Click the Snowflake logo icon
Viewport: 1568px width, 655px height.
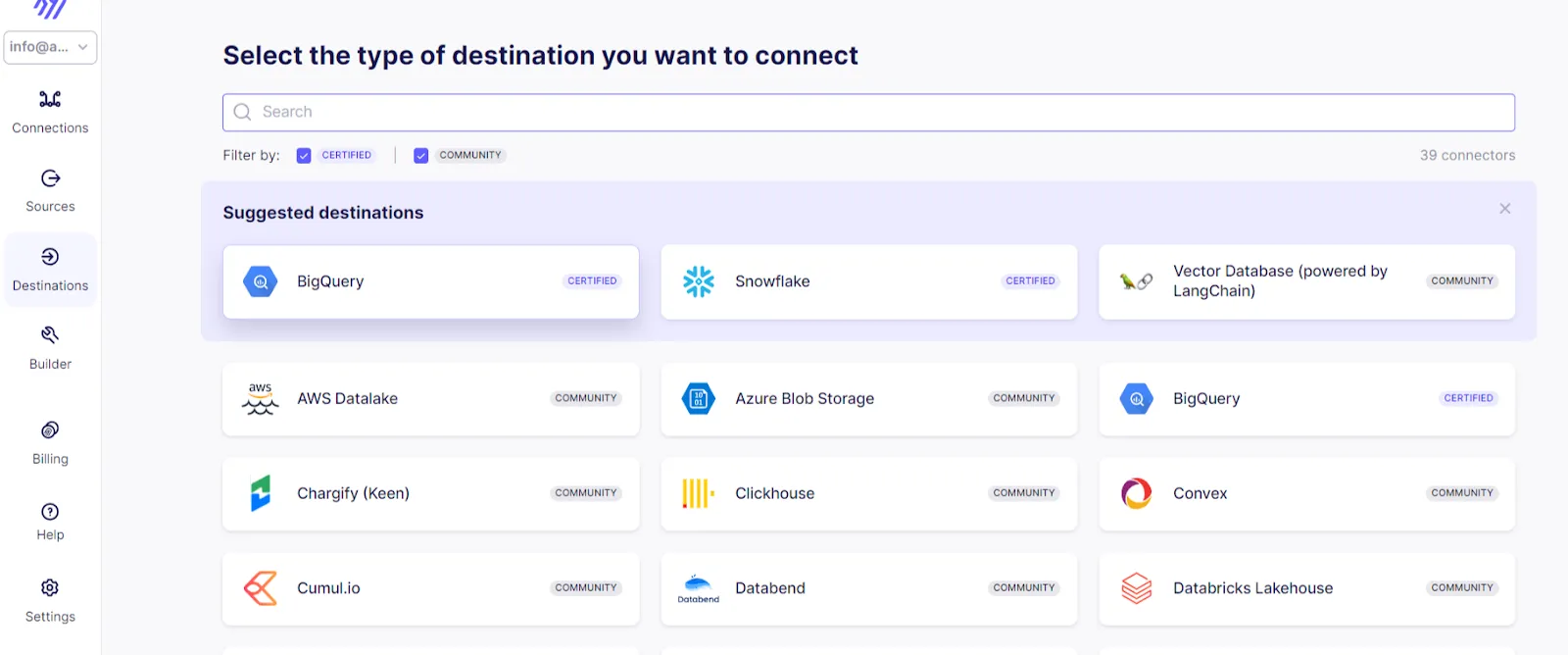click(x=699, y=281)
